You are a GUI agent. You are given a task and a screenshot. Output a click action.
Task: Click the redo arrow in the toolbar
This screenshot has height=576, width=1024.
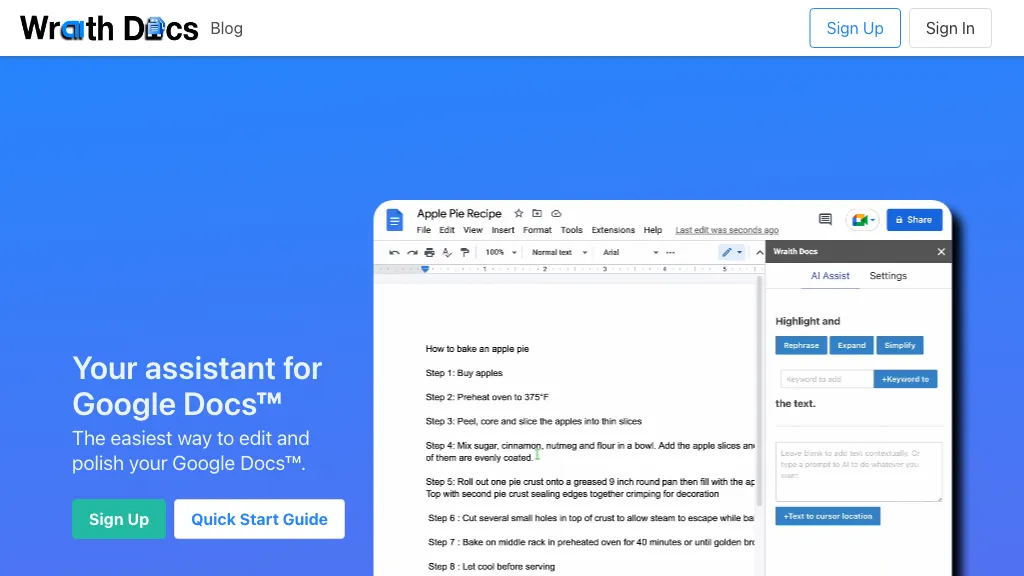coord(411,253)
